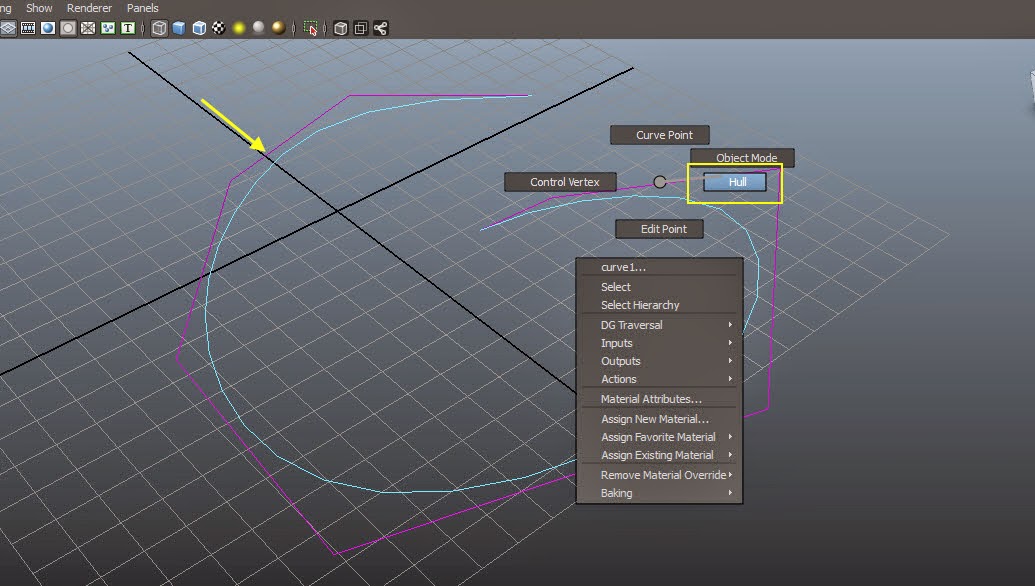Screen dimensions: 1035x586
Task: Select Control Vertex mode
Action: pyautogui.click(x=560, y=182)
